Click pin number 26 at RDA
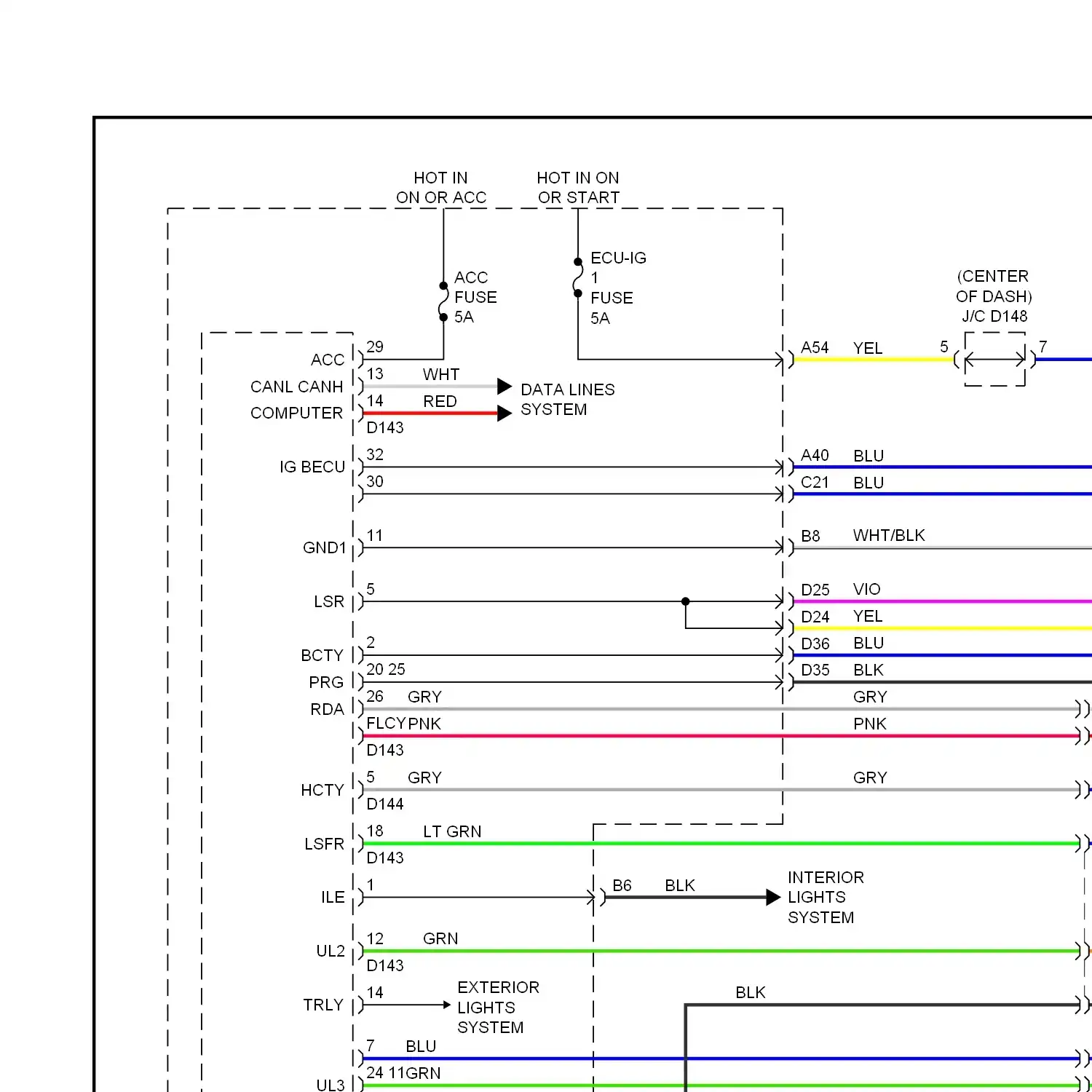The width and height of the screenshot is (1092, 1092). [375, 697]
